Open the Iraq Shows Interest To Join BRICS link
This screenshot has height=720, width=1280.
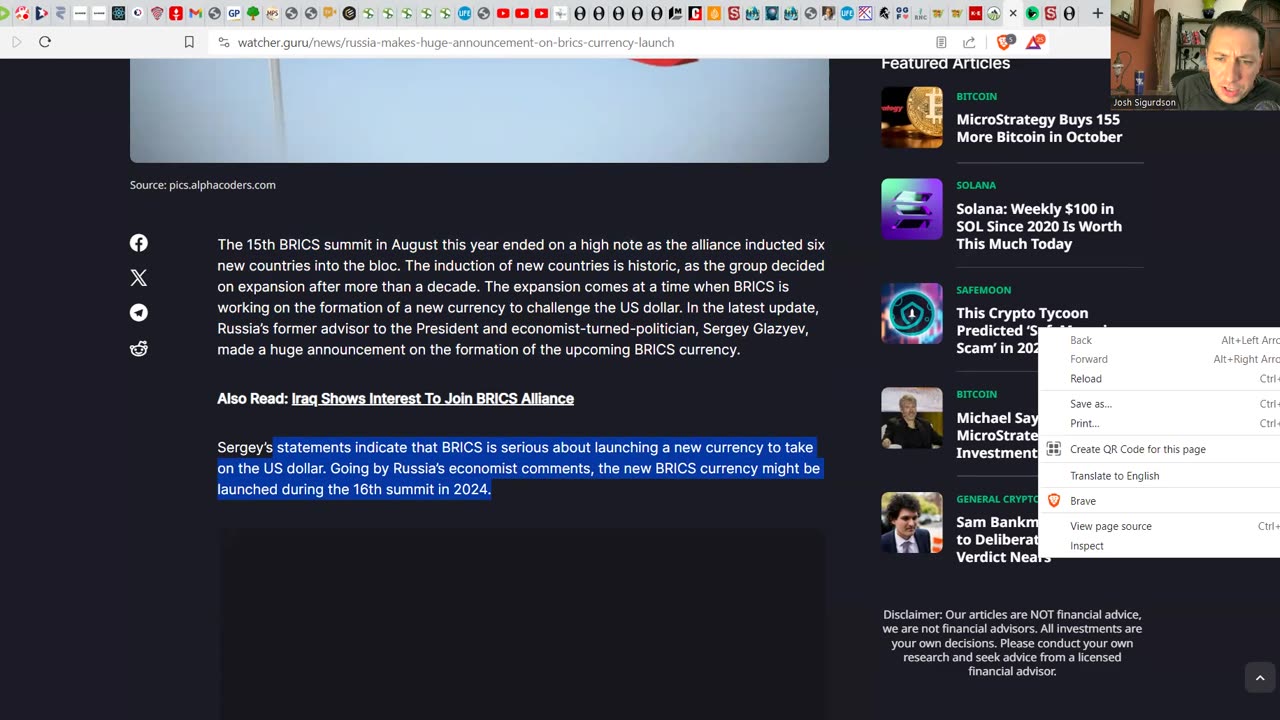432,398
